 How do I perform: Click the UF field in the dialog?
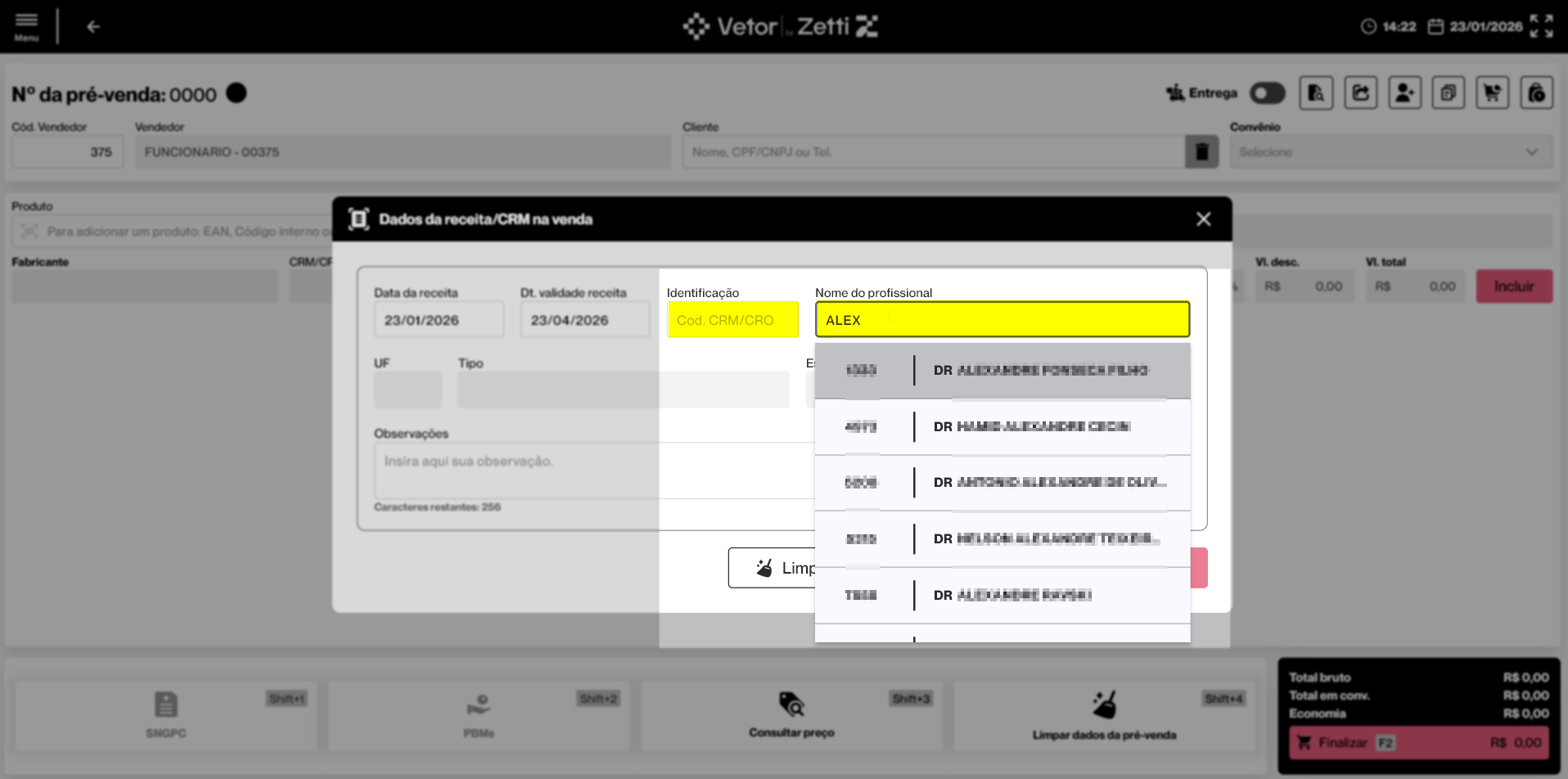408,389
